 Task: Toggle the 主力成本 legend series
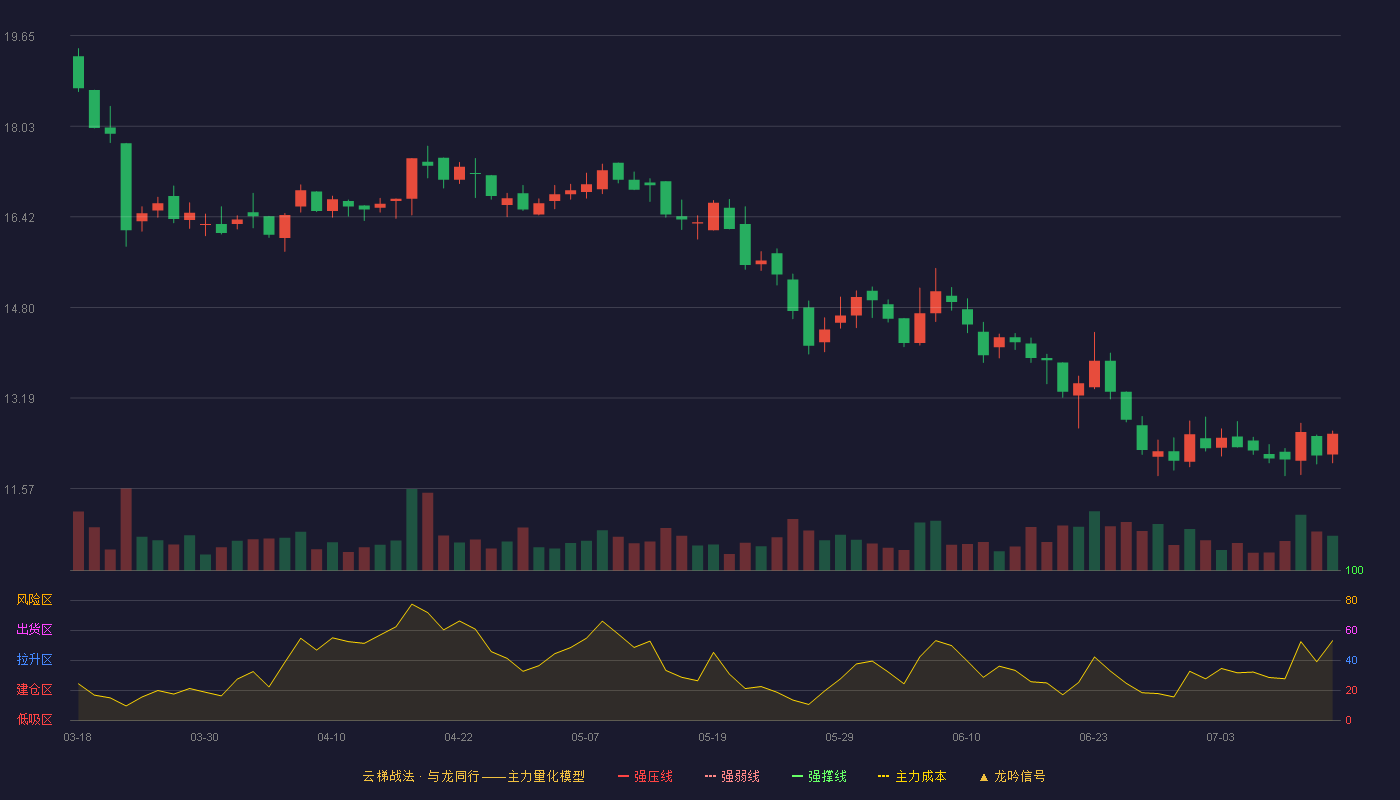pos(911,776)
